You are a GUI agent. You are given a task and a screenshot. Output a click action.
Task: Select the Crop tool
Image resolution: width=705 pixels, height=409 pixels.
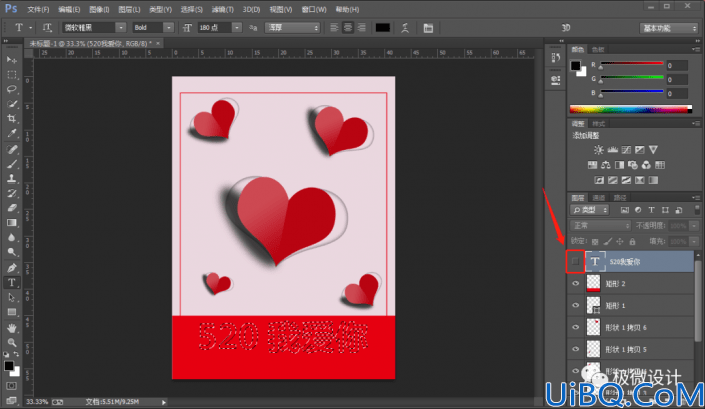12,118
